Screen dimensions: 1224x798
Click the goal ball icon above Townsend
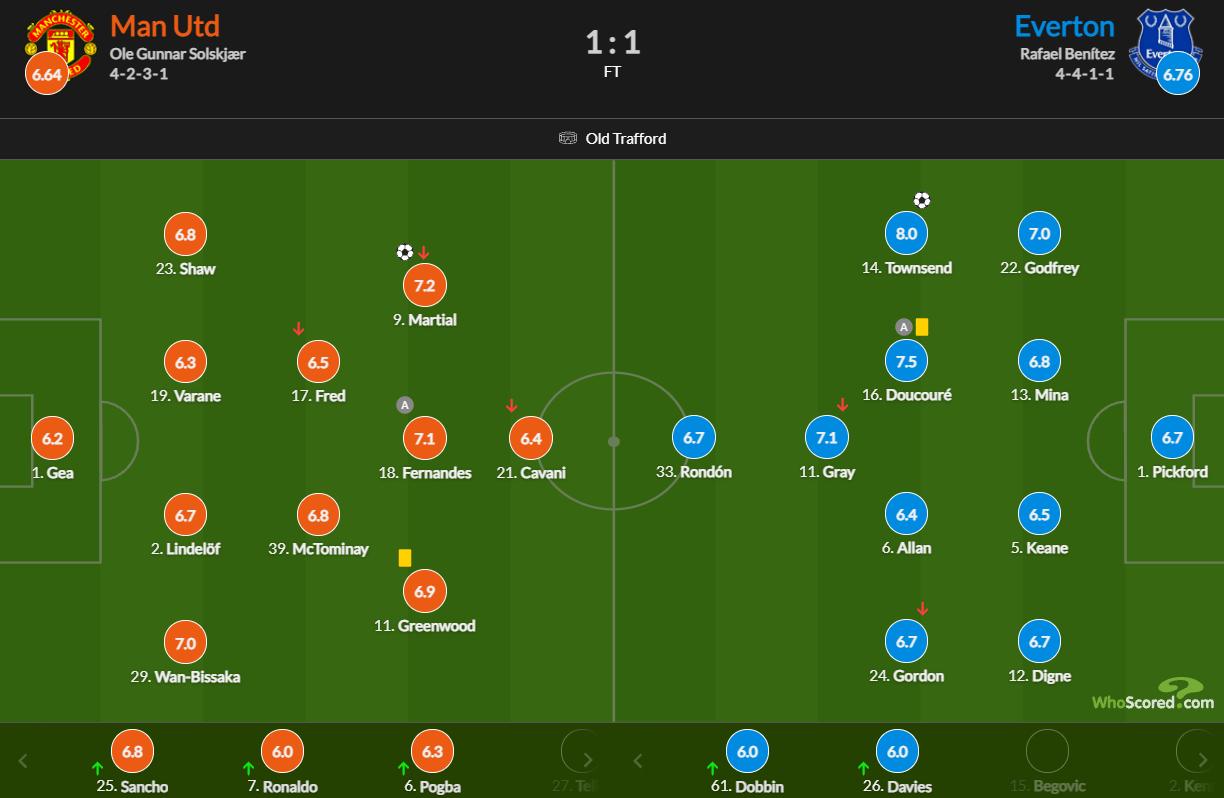(922, 200)
